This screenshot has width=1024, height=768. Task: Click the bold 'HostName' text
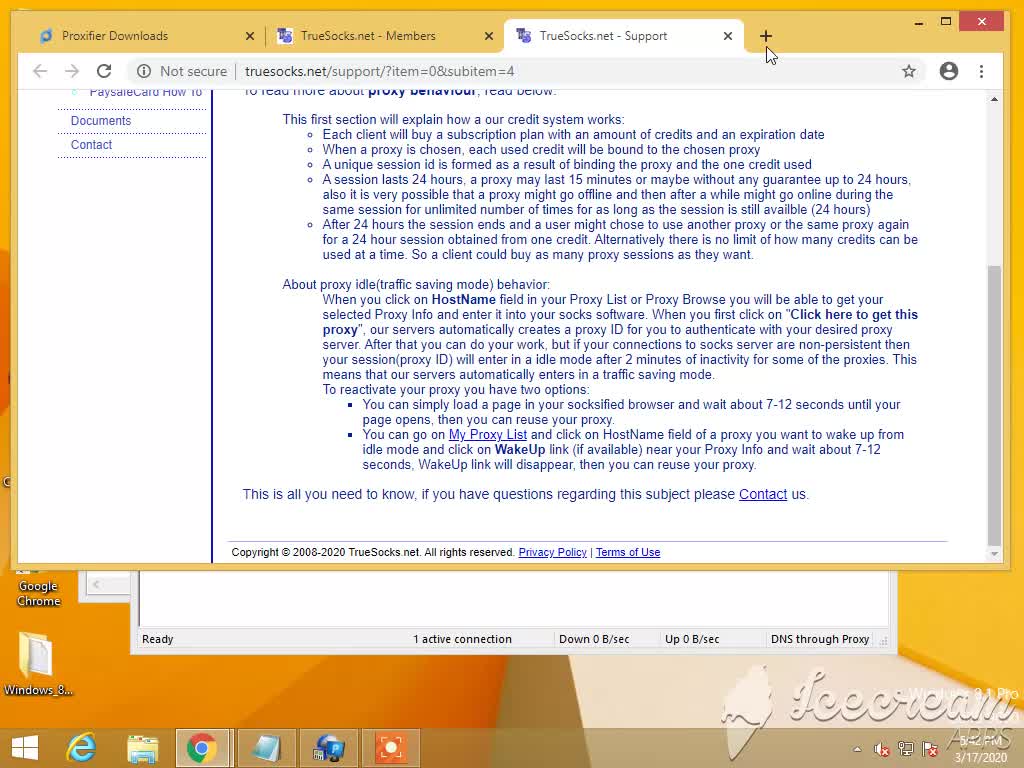[x=464, y=300]
